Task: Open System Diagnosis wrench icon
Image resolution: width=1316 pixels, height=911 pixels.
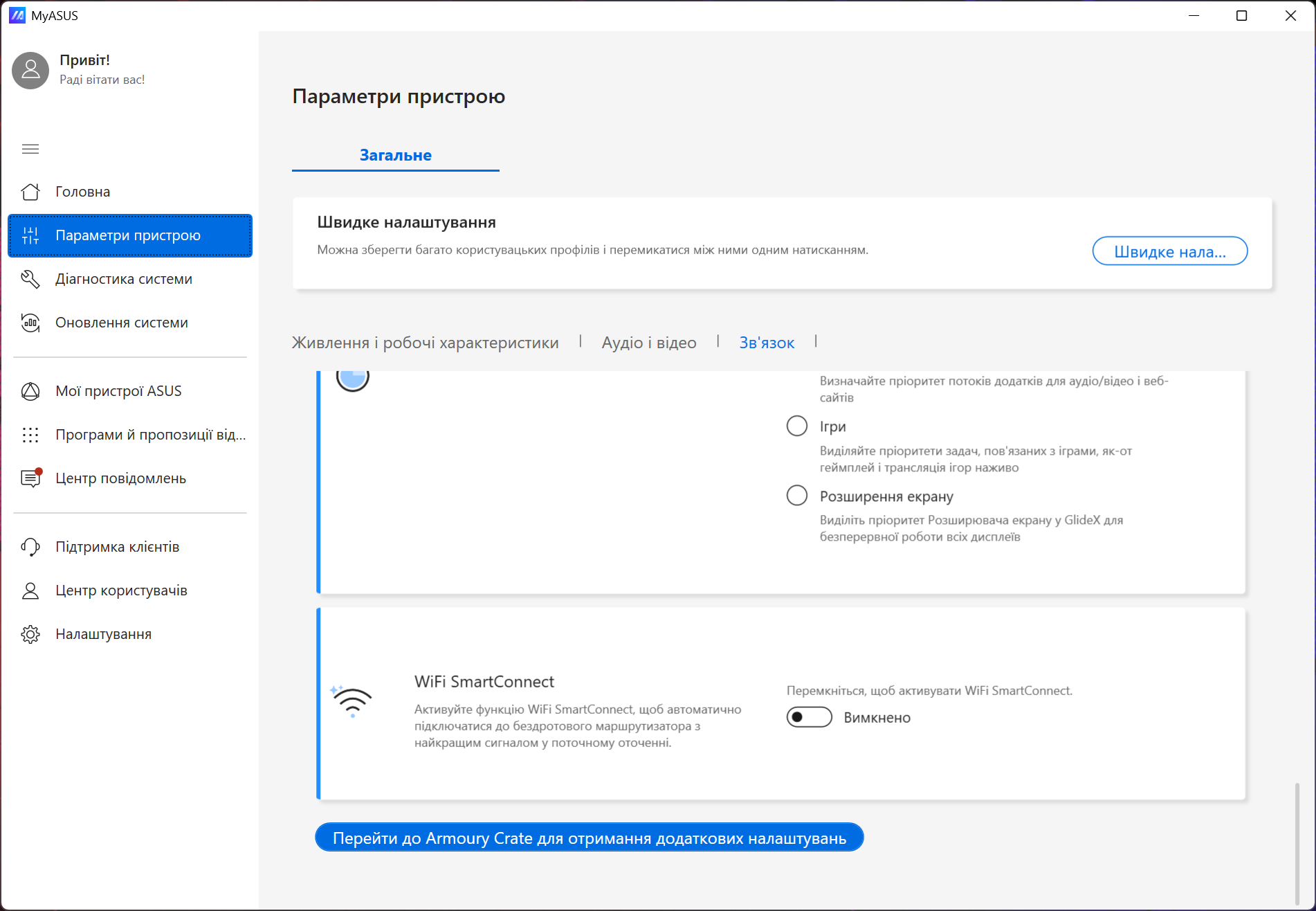Action: (x=30, y=279)
